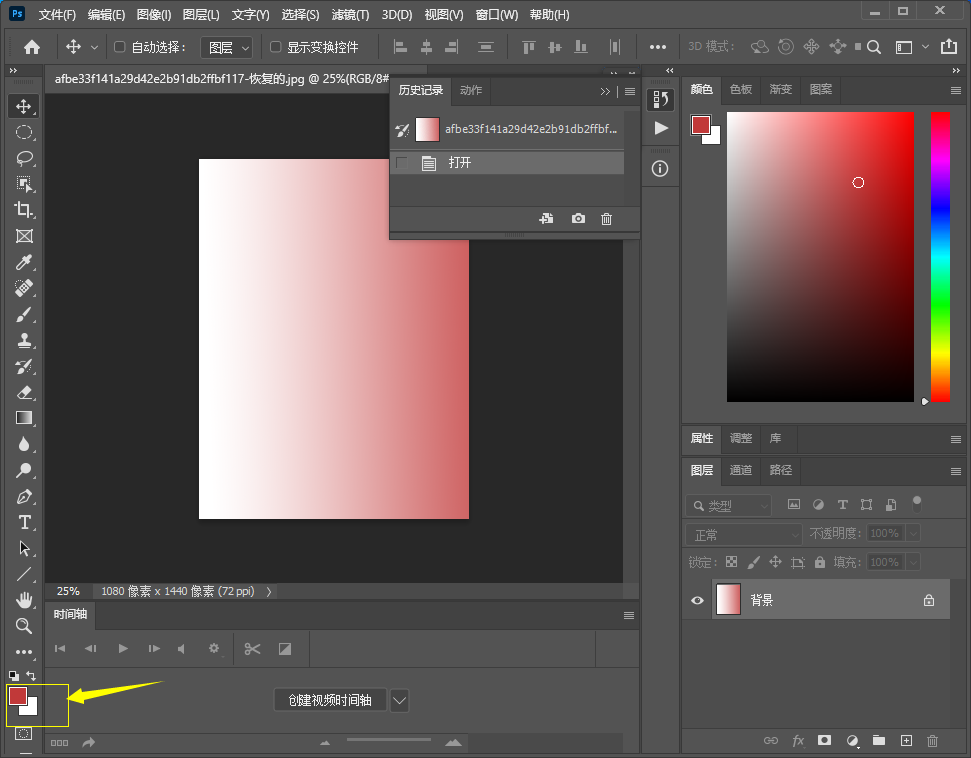The image size is (971, 758).
Task: Select the Eyedropper tool
Action: tap(24, 262)
